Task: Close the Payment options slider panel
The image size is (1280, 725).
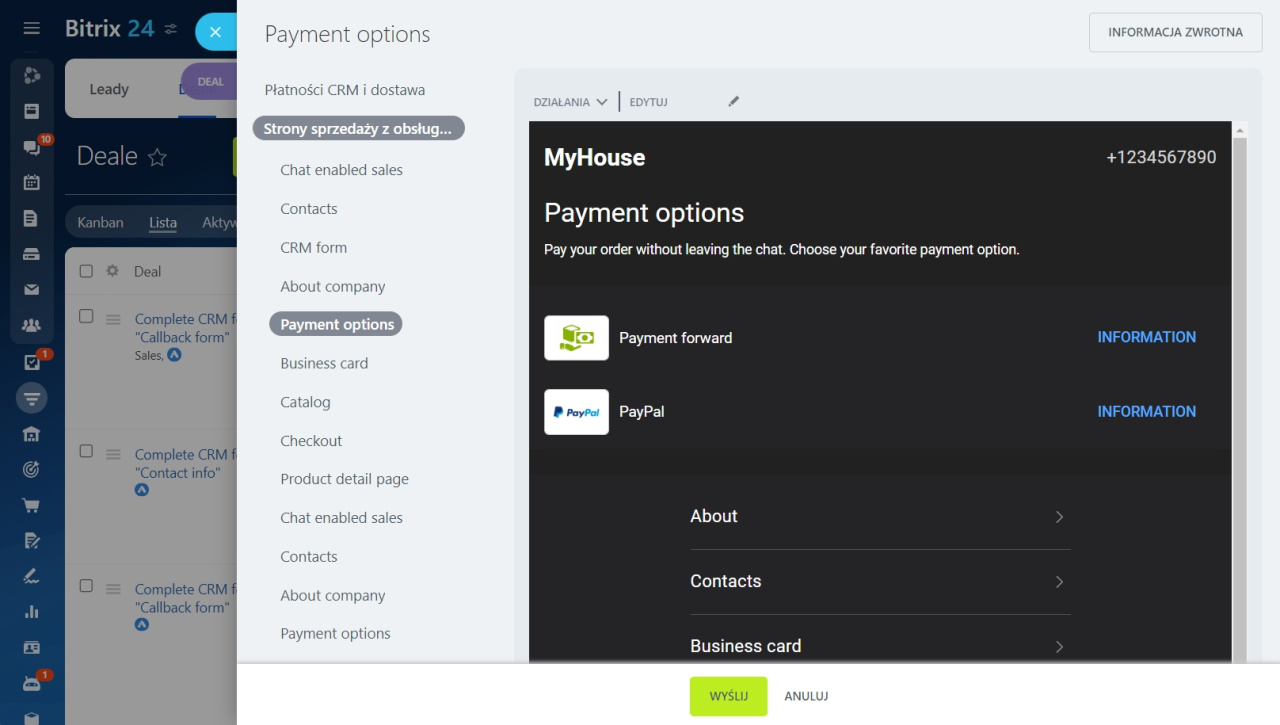Action: (215, 32)
